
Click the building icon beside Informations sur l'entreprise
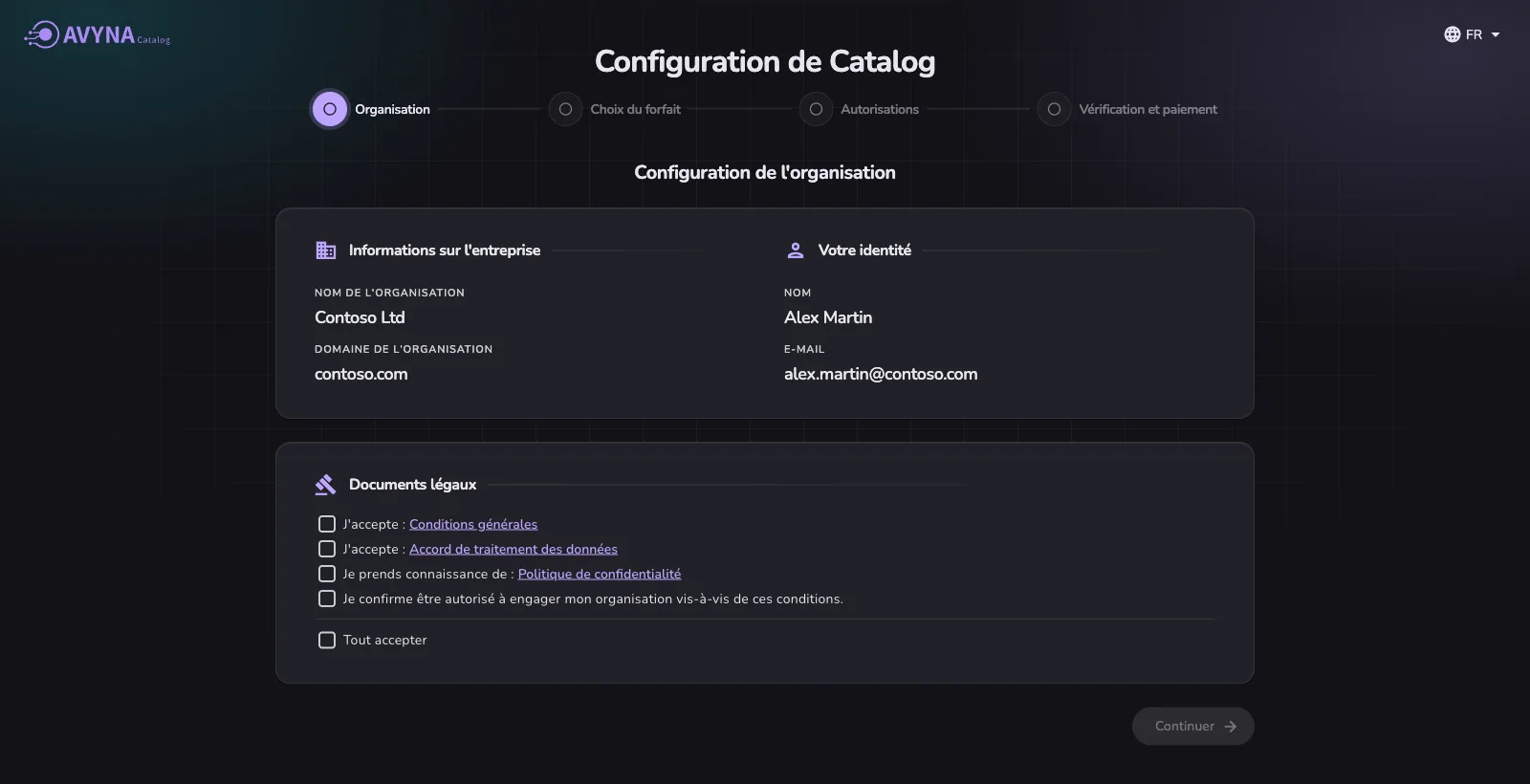[326, 250]
